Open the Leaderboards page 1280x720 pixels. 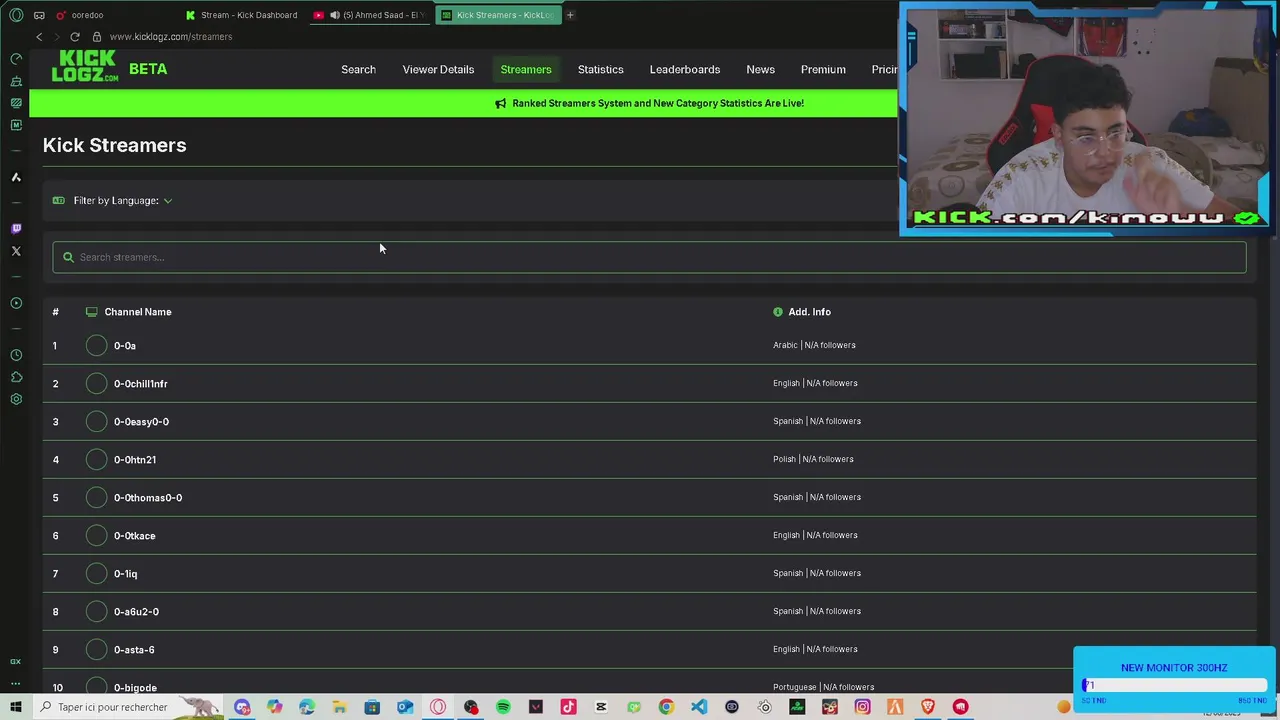[x=685, y=70]
